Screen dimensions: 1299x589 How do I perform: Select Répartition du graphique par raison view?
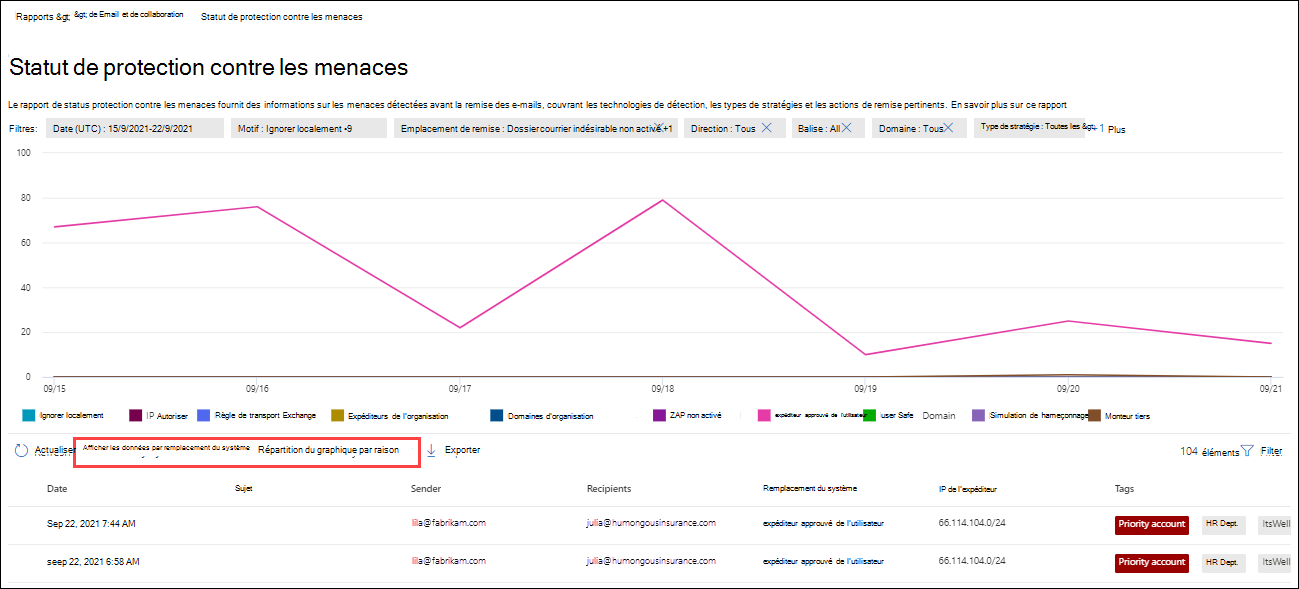tap(328, 451)
